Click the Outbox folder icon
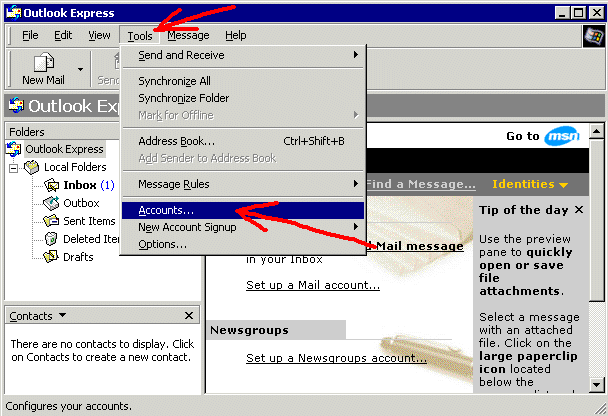Viewport: 608px width, 416px height. click(51, 203)
